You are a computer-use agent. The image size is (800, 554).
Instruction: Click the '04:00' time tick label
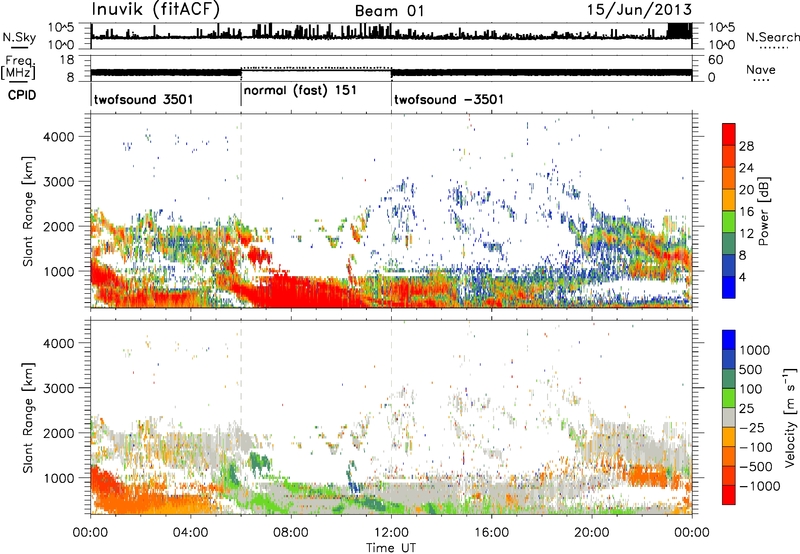[190, 533]
